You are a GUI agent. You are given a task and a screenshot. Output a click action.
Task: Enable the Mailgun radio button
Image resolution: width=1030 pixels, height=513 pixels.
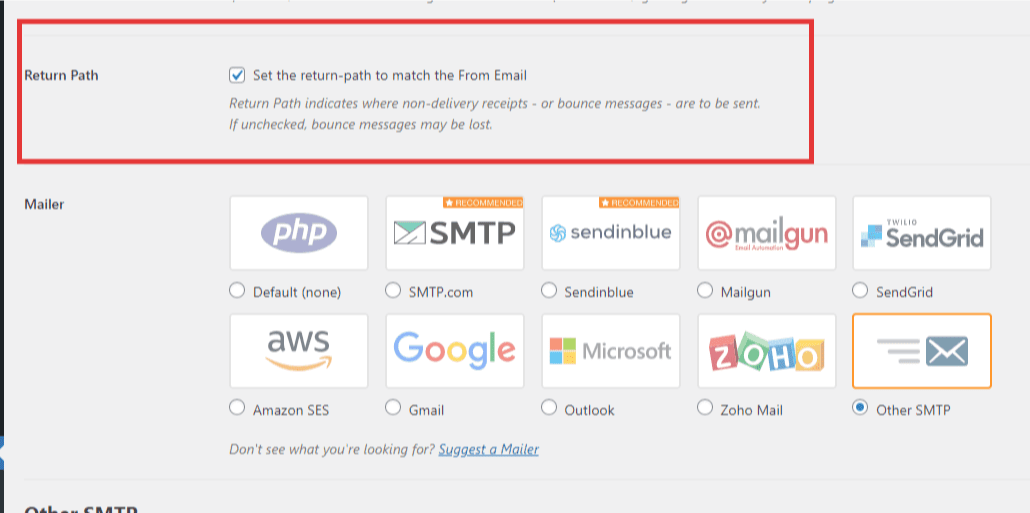704,290
